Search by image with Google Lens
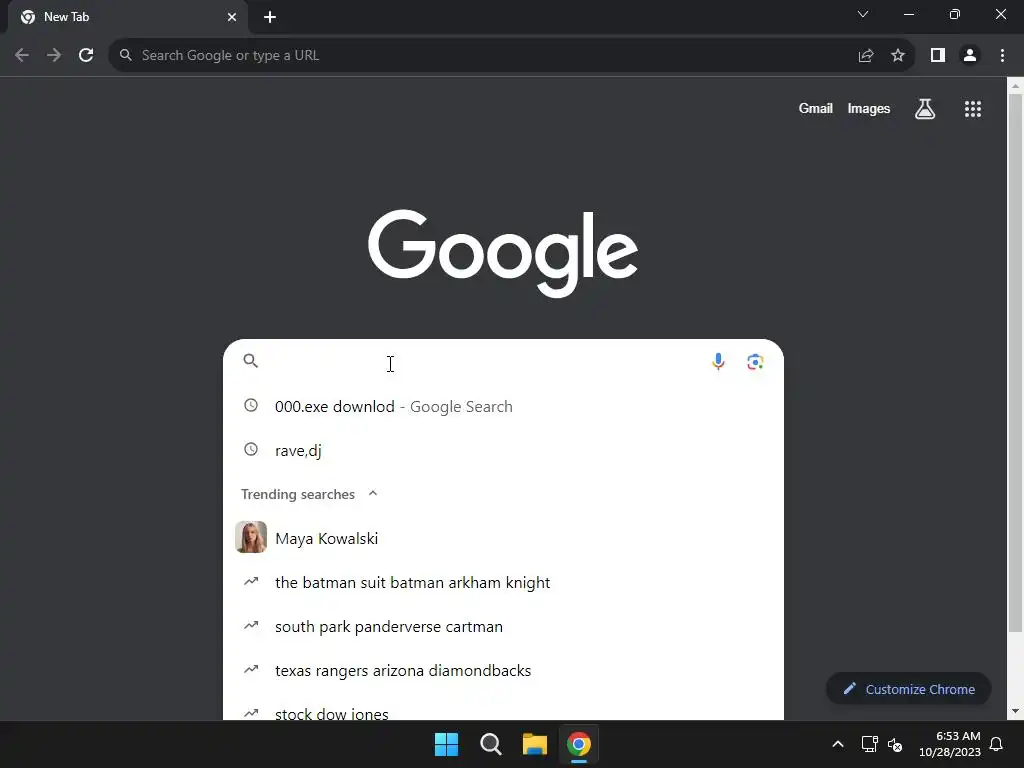 click(756, 362)
